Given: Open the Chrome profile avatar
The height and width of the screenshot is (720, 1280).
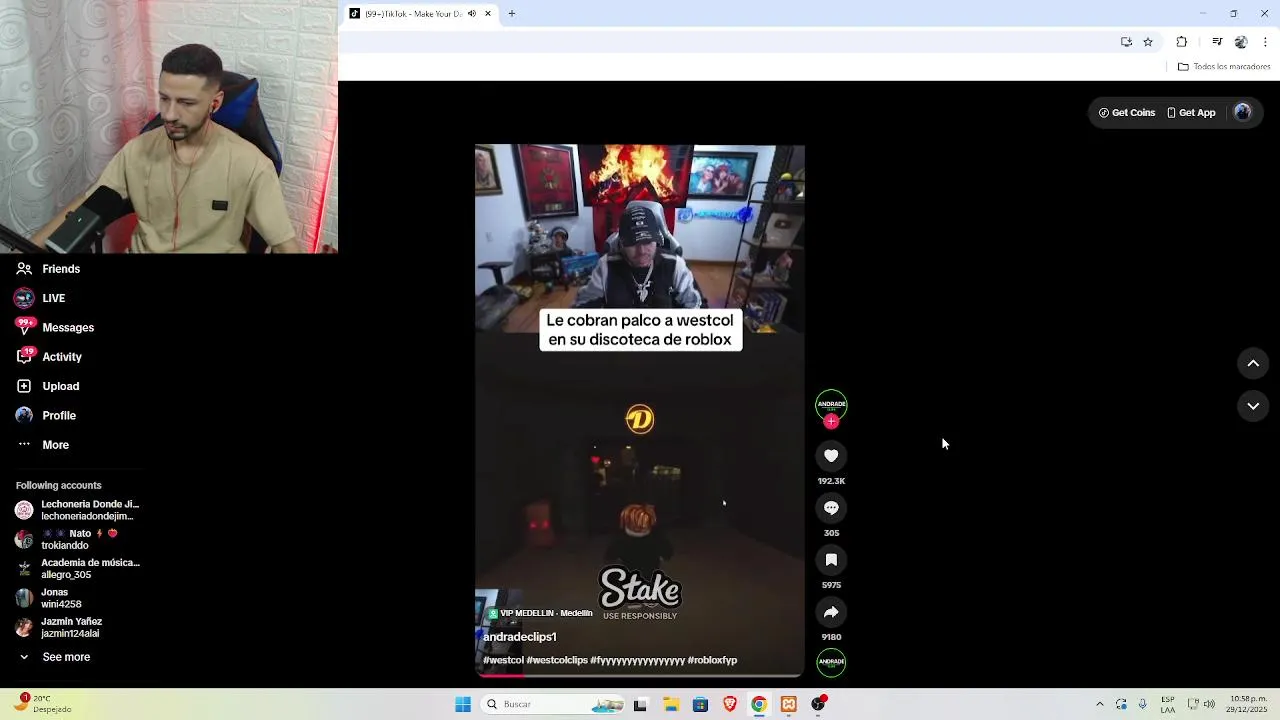Looking at the screenshot, I should pyautogui.click(x=1241, y=42).
